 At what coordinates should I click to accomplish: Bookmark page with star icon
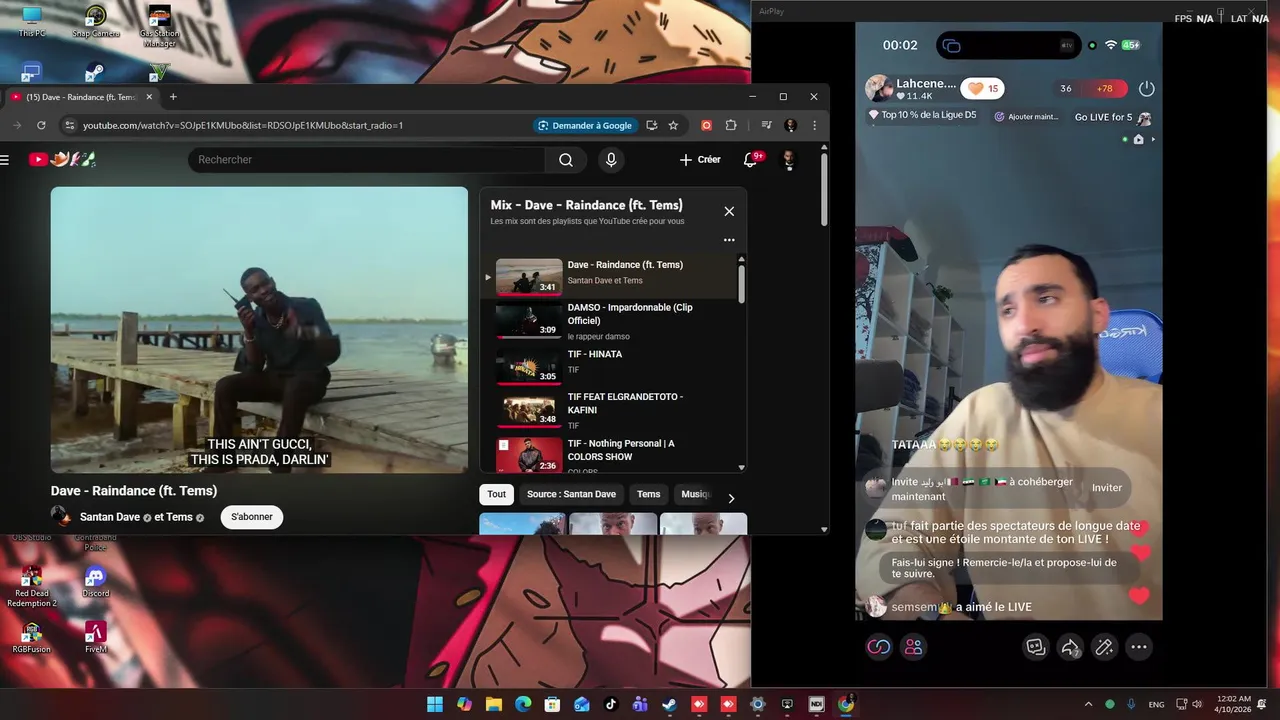tap(673, 125)
